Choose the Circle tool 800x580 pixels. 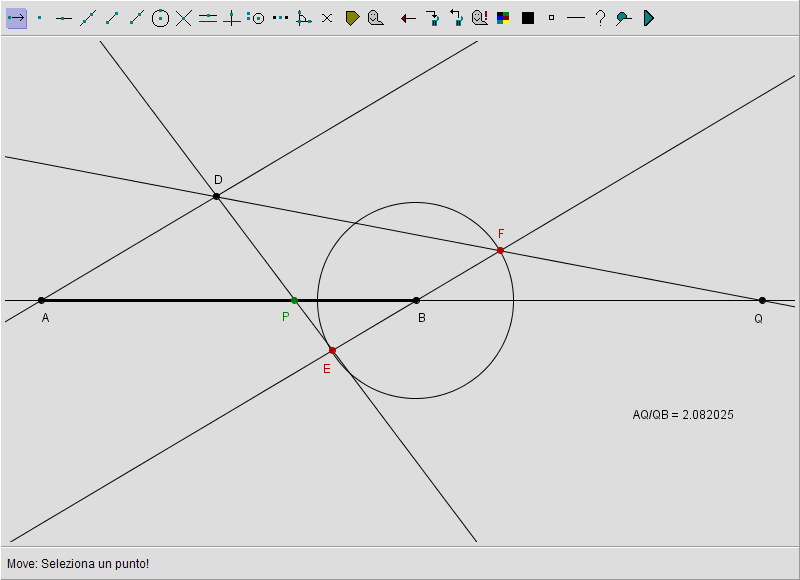click(x=160, y=18)
